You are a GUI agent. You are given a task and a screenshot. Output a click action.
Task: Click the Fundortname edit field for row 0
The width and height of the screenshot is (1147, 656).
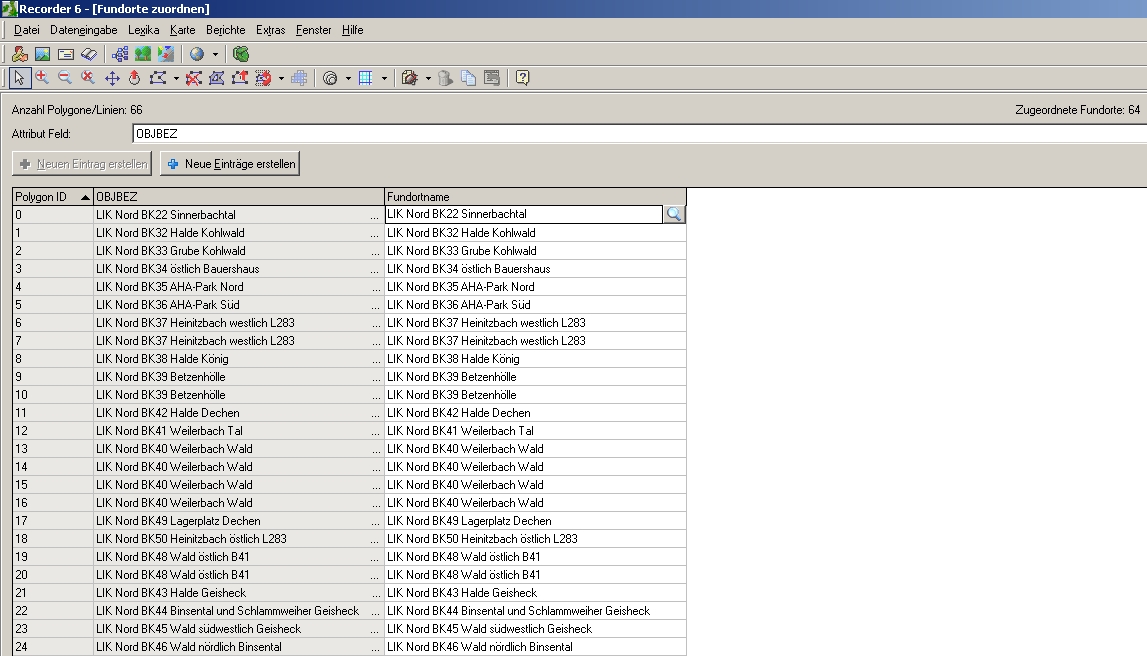tap(524, 214)
